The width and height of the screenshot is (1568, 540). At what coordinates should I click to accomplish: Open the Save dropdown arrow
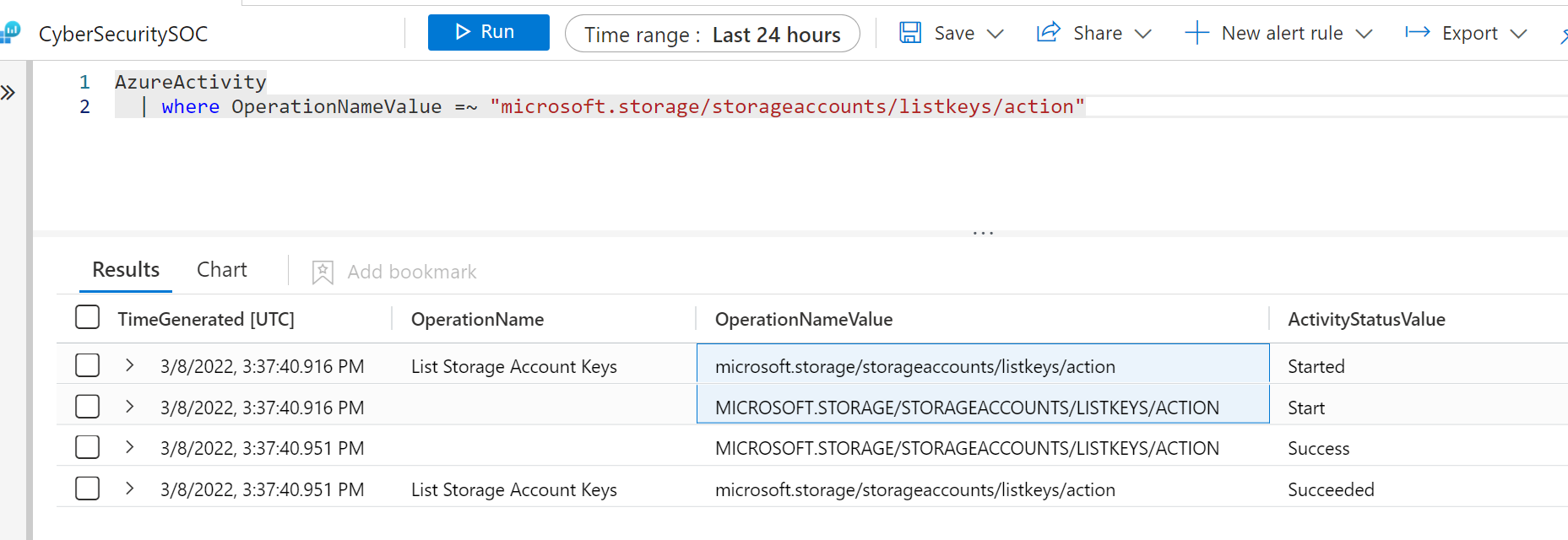[x=996, y=34]
